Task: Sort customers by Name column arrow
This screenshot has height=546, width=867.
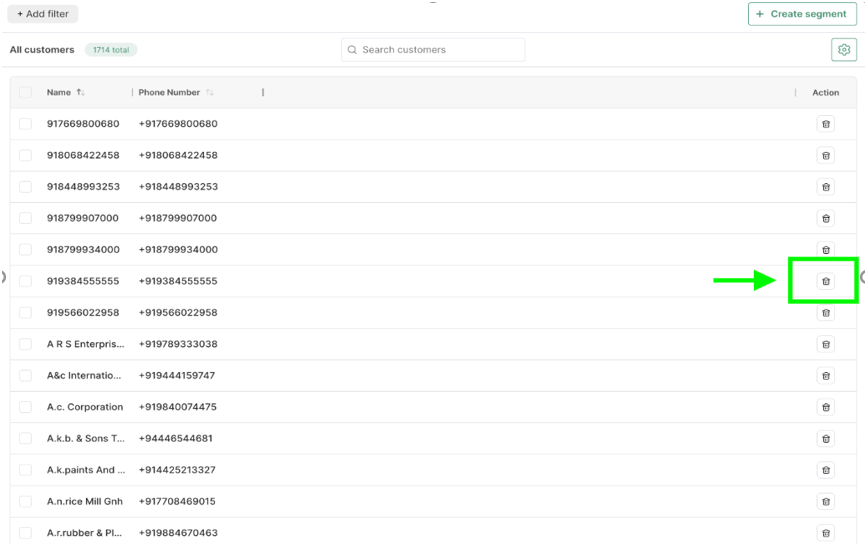Action: pos(81,93)
